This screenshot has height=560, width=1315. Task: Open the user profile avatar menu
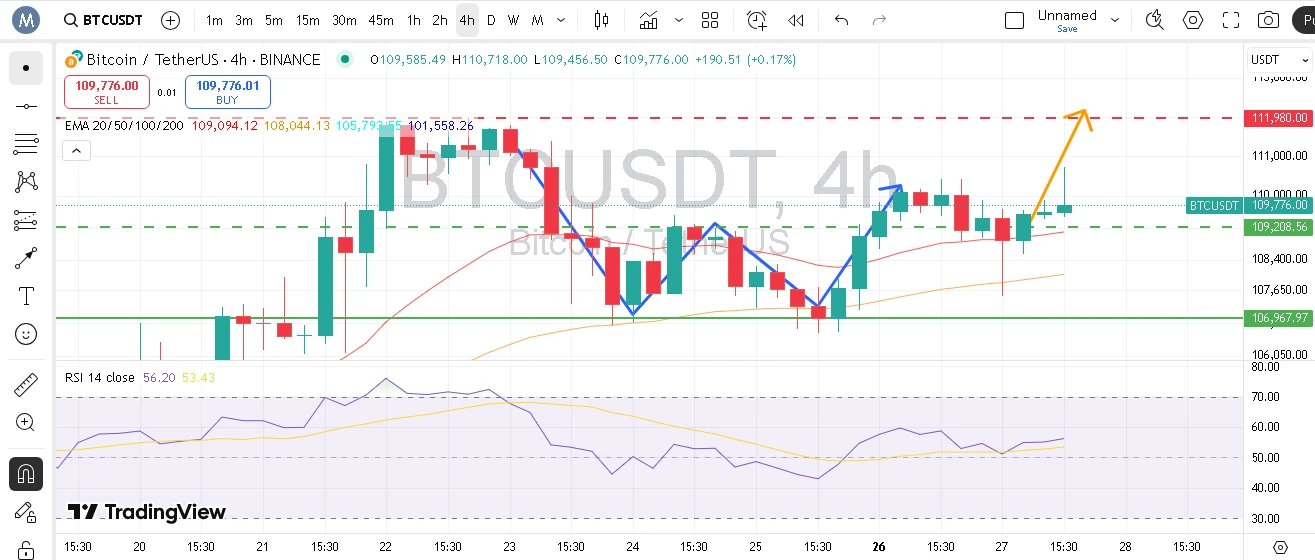pos(25,19)
